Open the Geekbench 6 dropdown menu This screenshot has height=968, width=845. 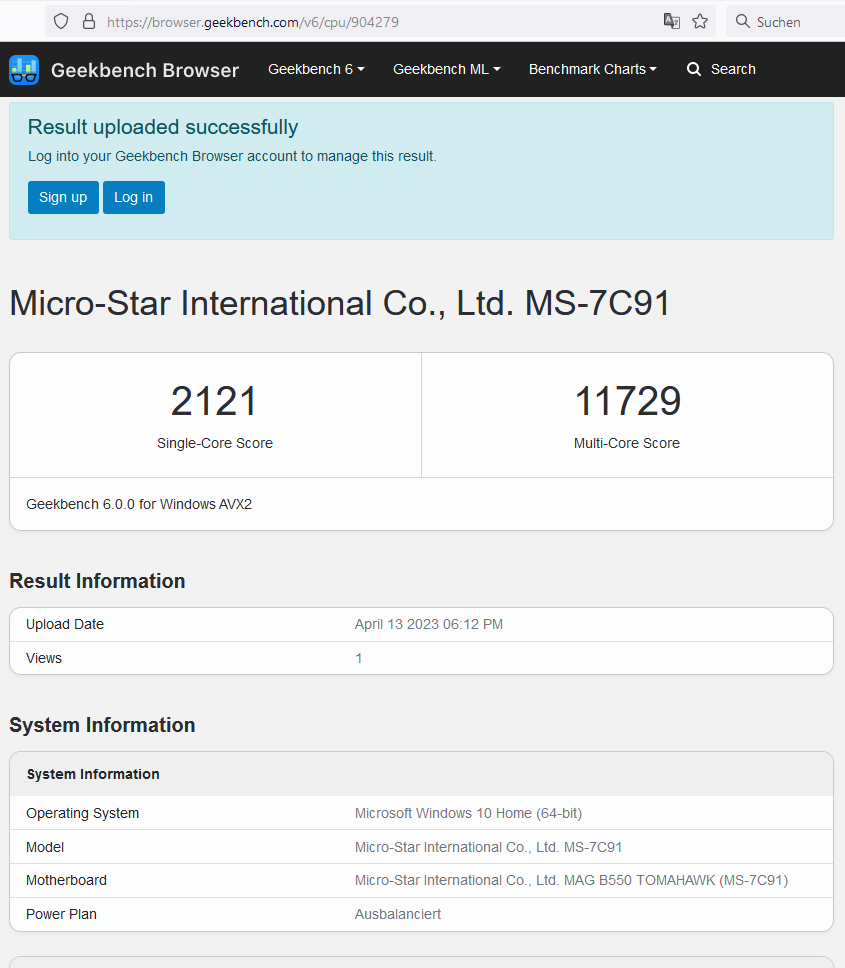pos(316,69)
